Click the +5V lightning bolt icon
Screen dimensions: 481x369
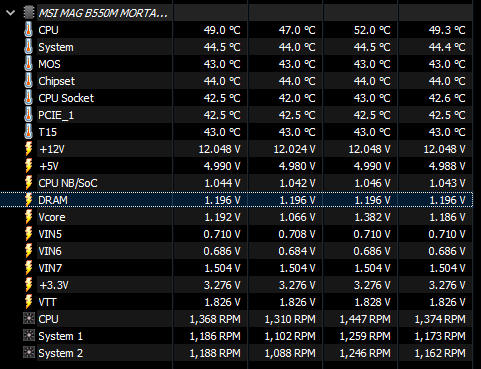pos(29,166)
